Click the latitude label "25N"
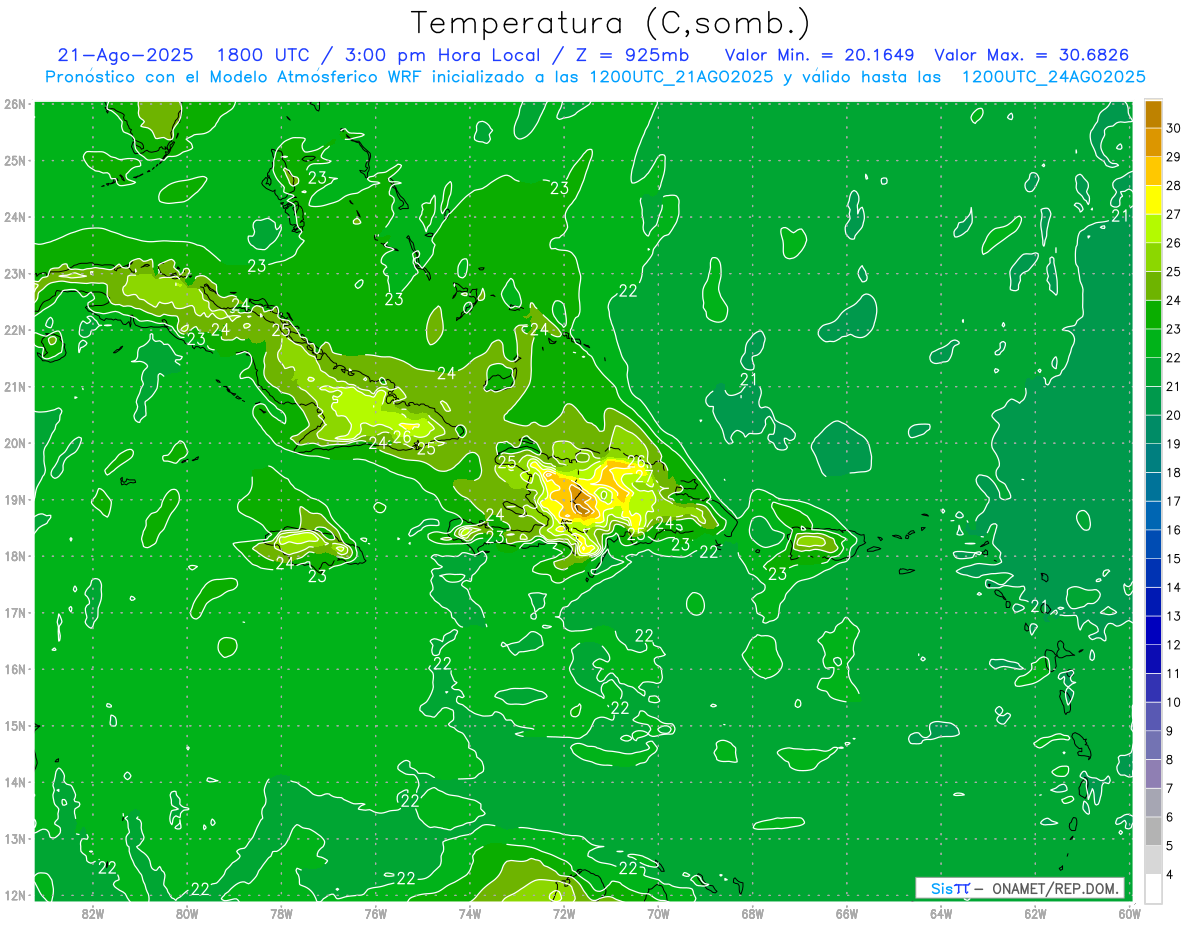Image resolution: width=1200 pixels, height=927 pixels. click(15, 160)
